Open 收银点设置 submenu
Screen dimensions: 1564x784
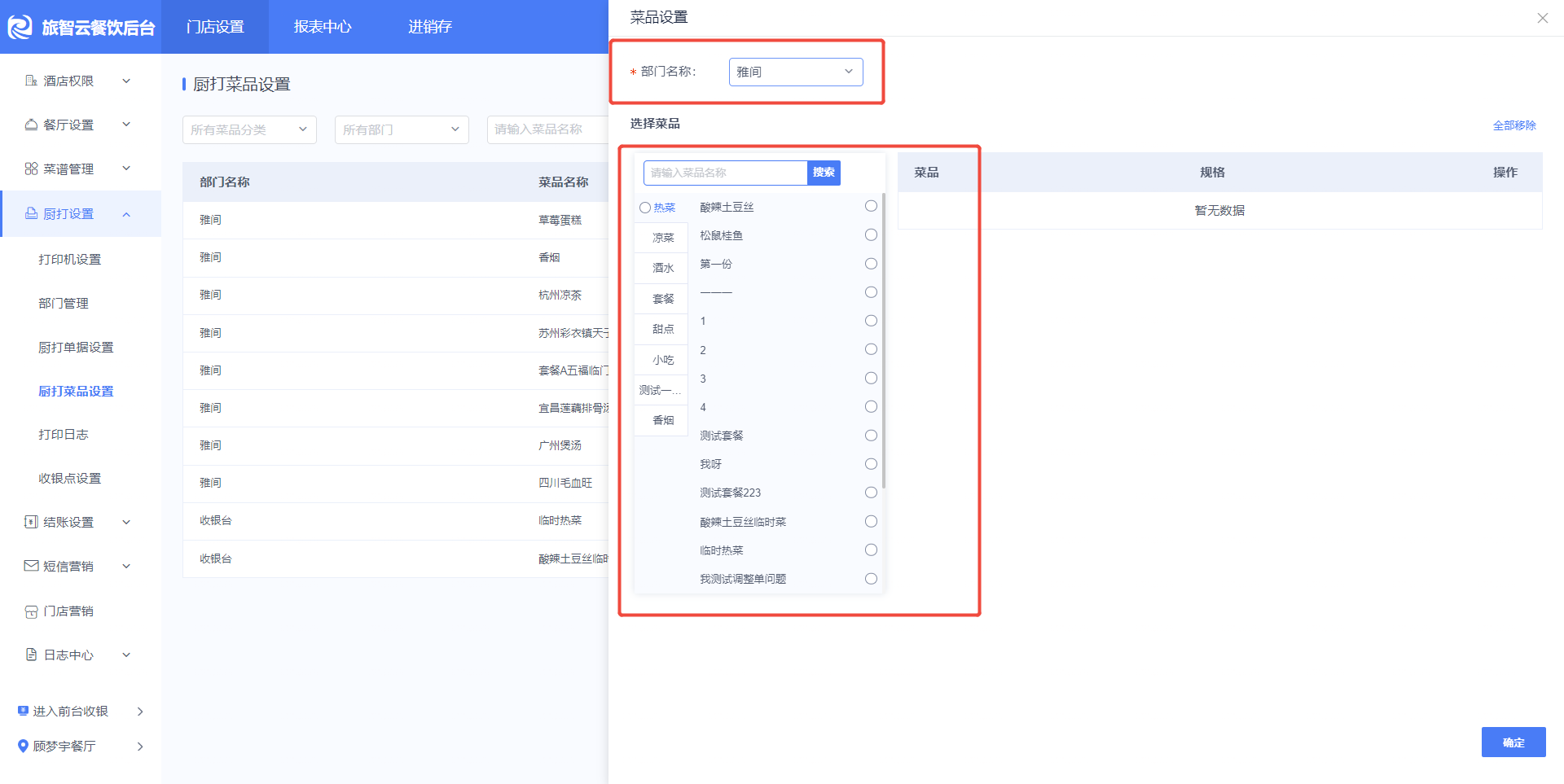click(x=70, y=478)
